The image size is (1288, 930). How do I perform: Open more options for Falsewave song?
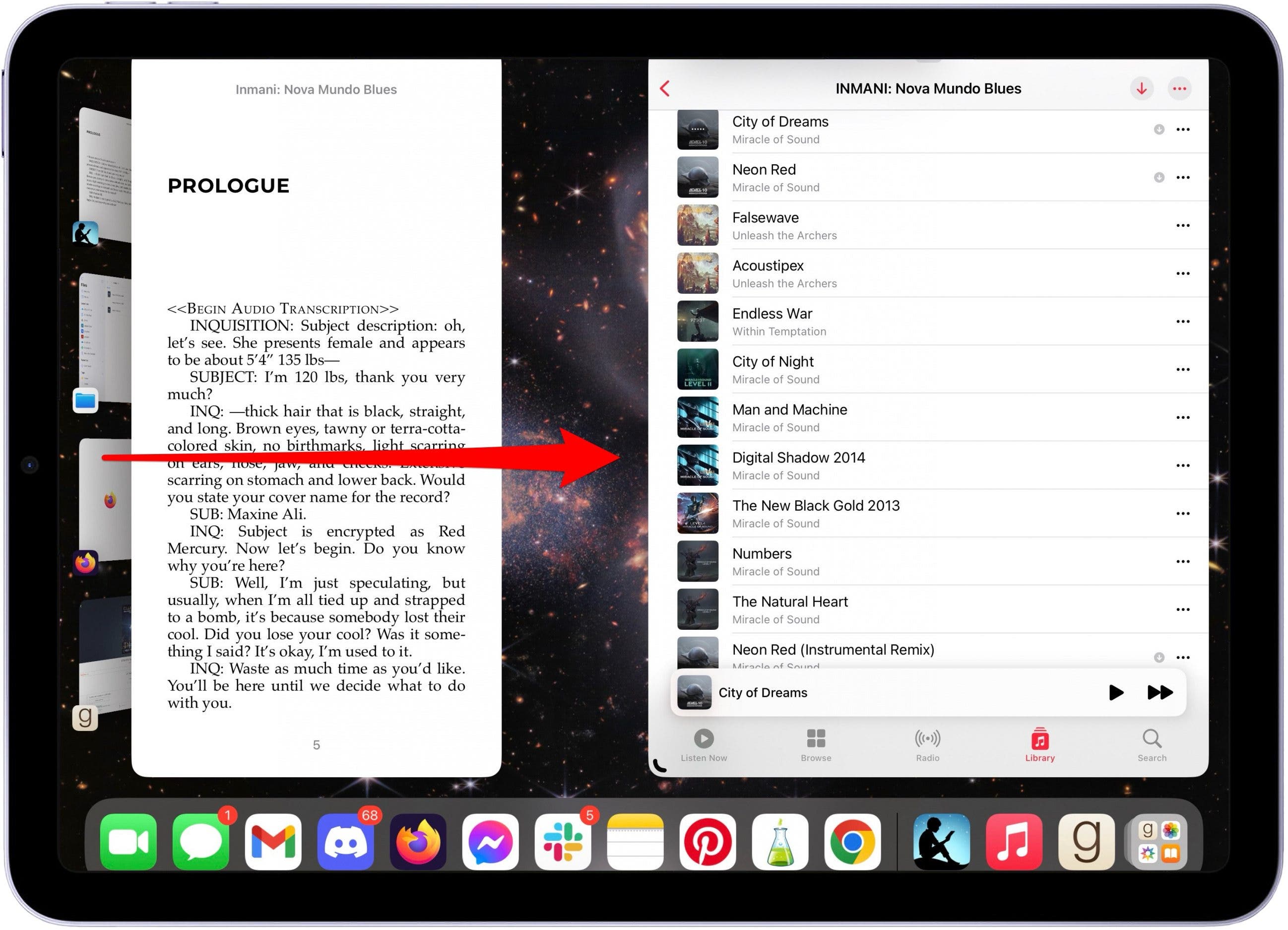1182,225
